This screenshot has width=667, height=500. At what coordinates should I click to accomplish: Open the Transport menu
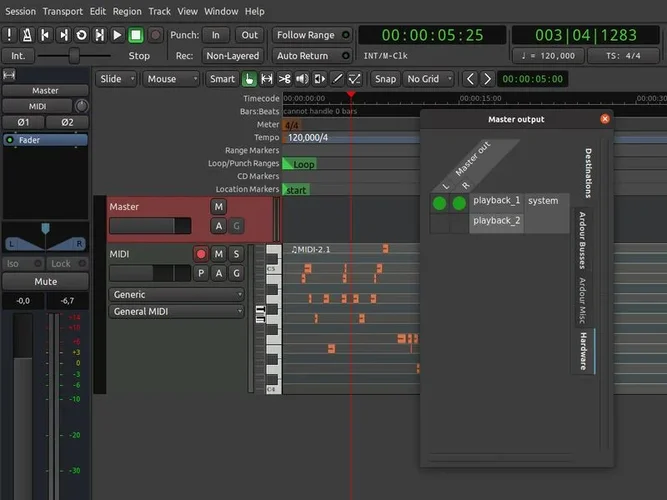[x=63, y=11]
